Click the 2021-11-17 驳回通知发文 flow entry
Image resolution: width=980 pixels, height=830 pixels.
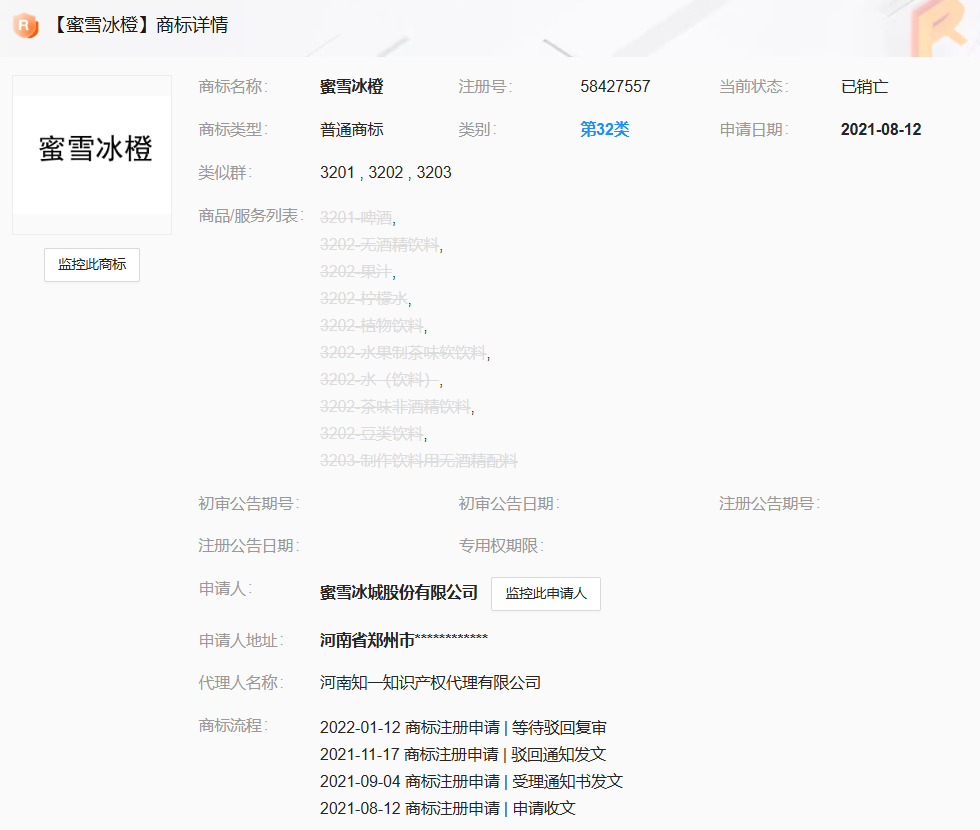463,754
